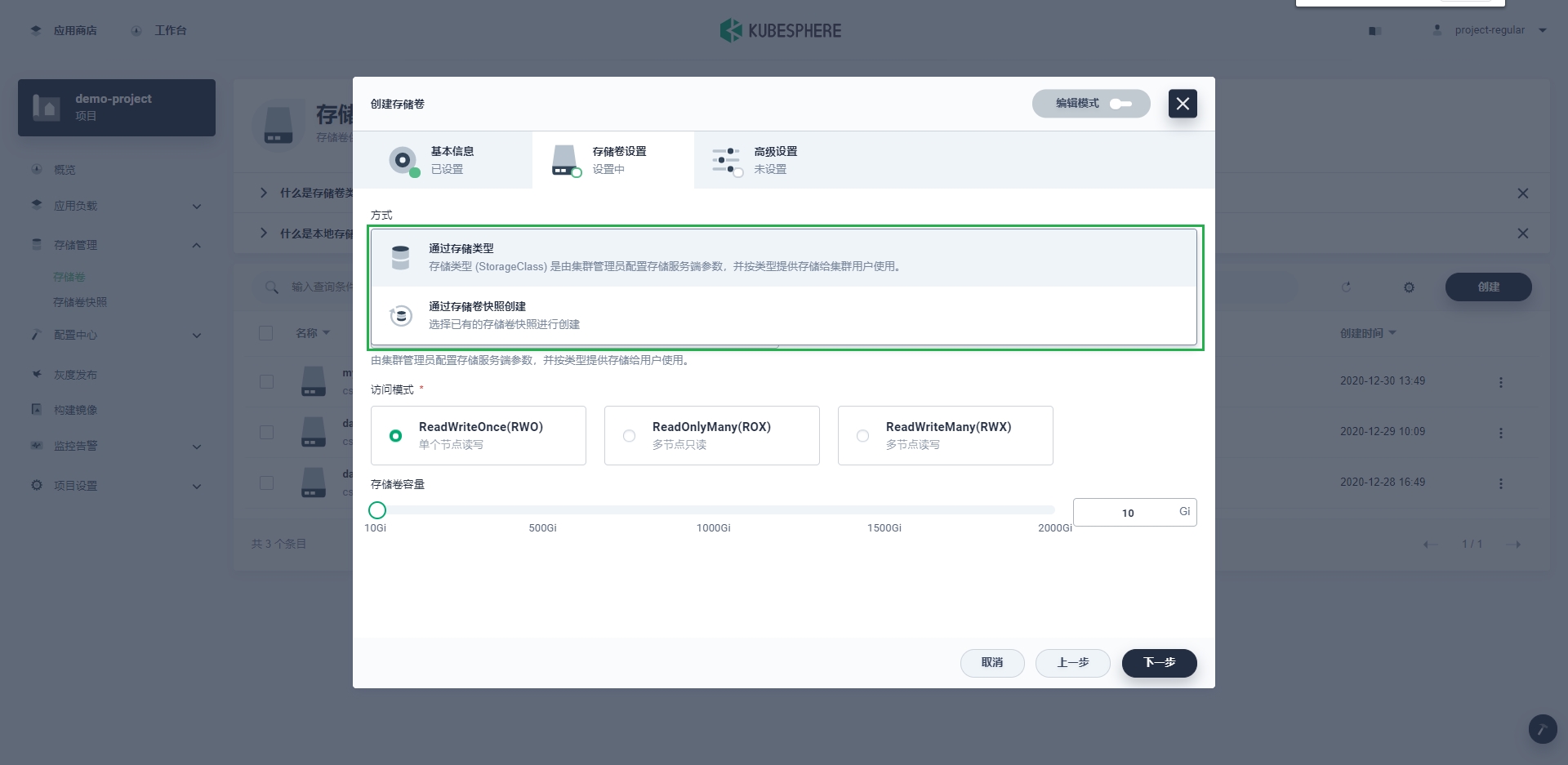Click the header icon left of the user menu
The image size is (1568, 765).
[1375, 31]
